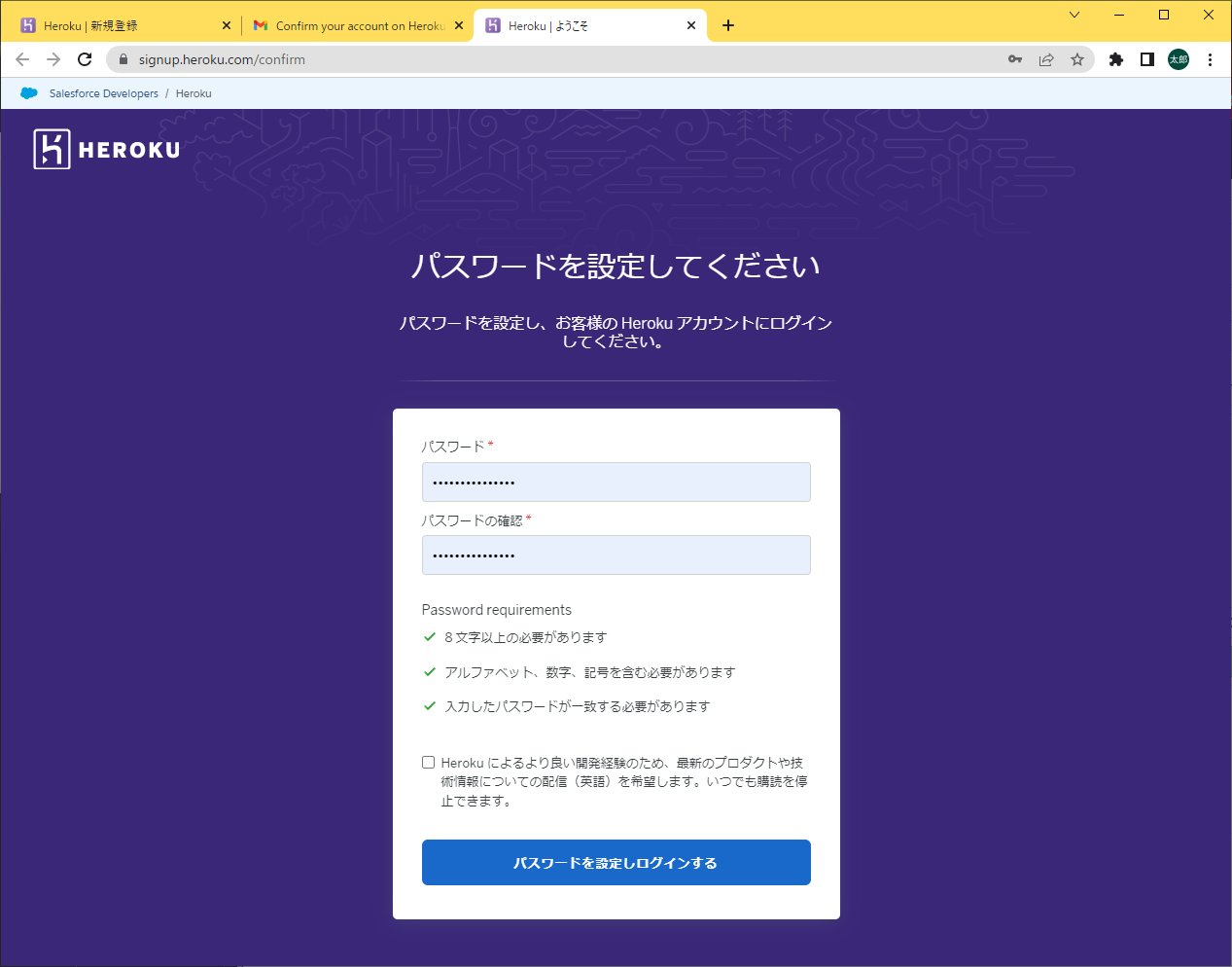Screen dimensions: 1232x967
Task: Minimize the browser window
Action: 1119,15
